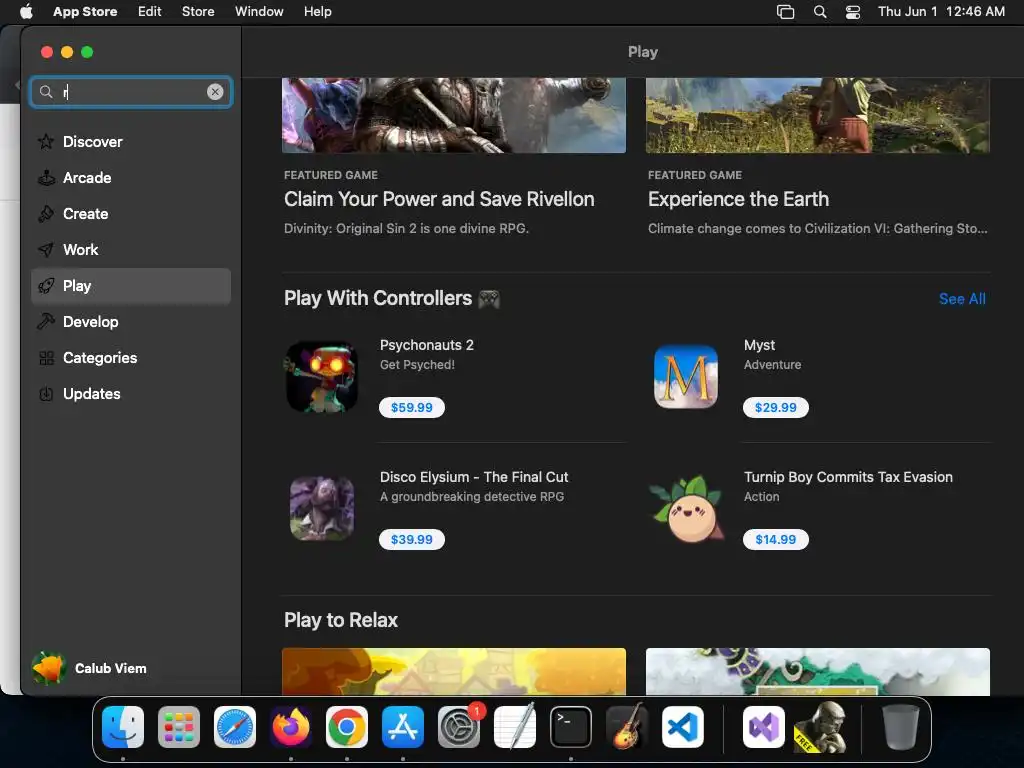
Task: Open Control Center in menu bar
Action: [853, 12]
